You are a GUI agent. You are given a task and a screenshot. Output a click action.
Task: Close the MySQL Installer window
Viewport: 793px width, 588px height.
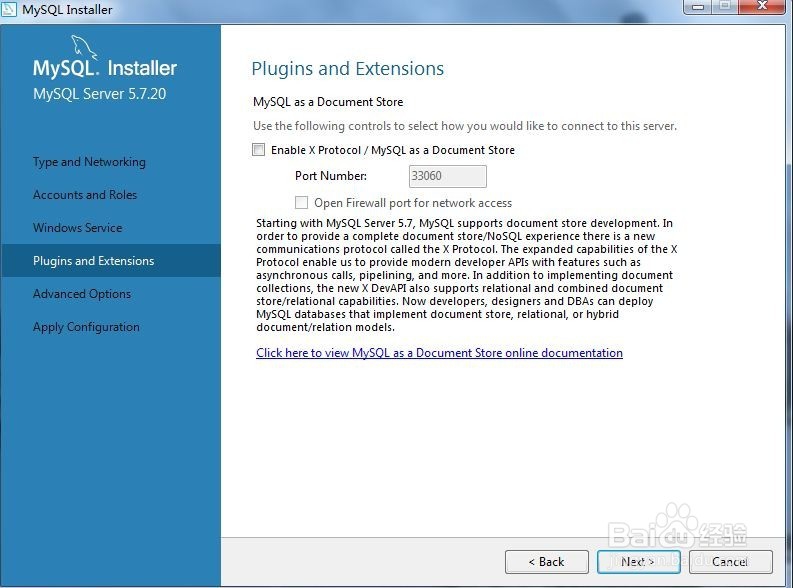[x=763, y=7]
